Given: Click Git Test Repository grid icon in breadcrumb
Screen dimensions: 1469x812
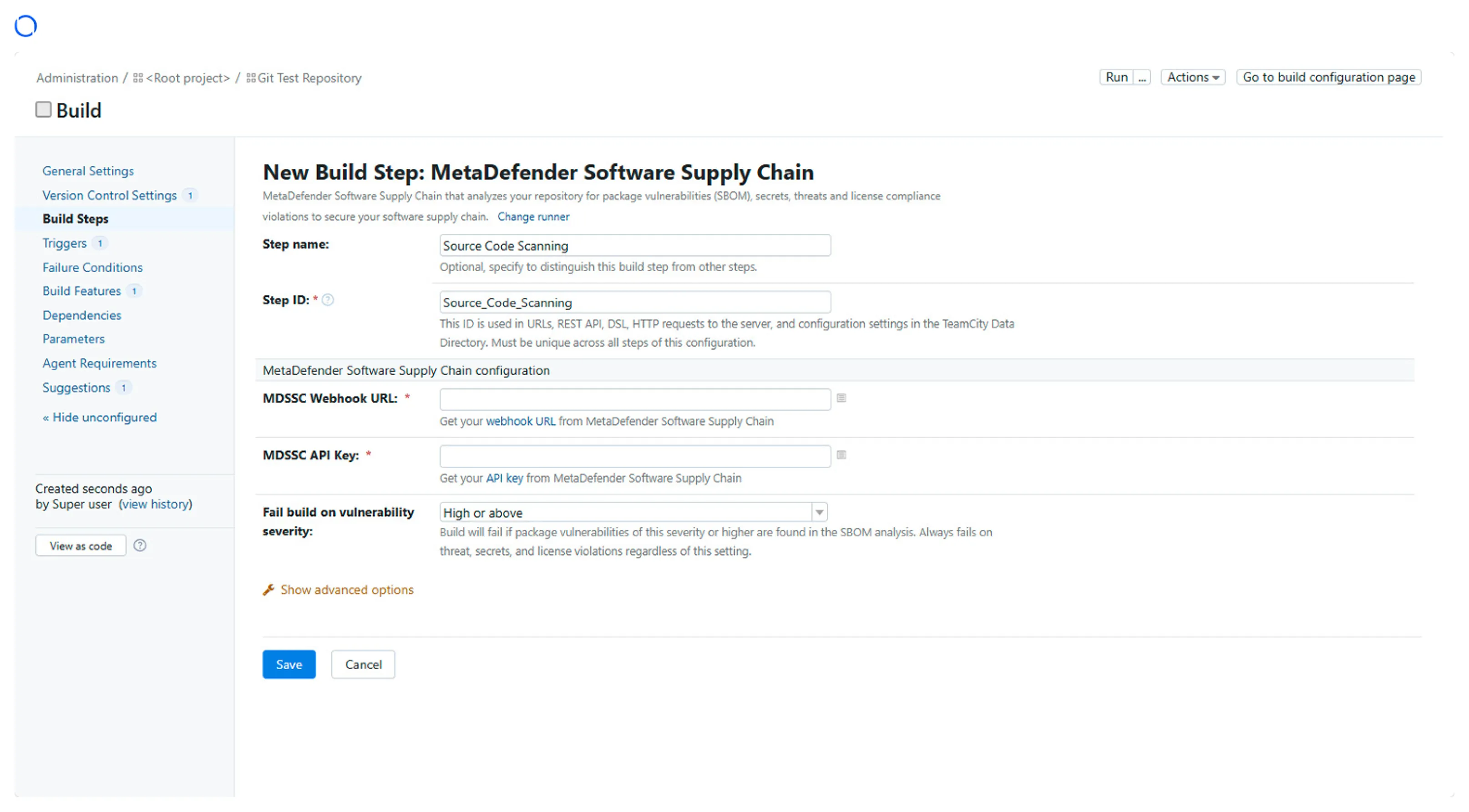Looking at the screenshot, I should point(251,78).
